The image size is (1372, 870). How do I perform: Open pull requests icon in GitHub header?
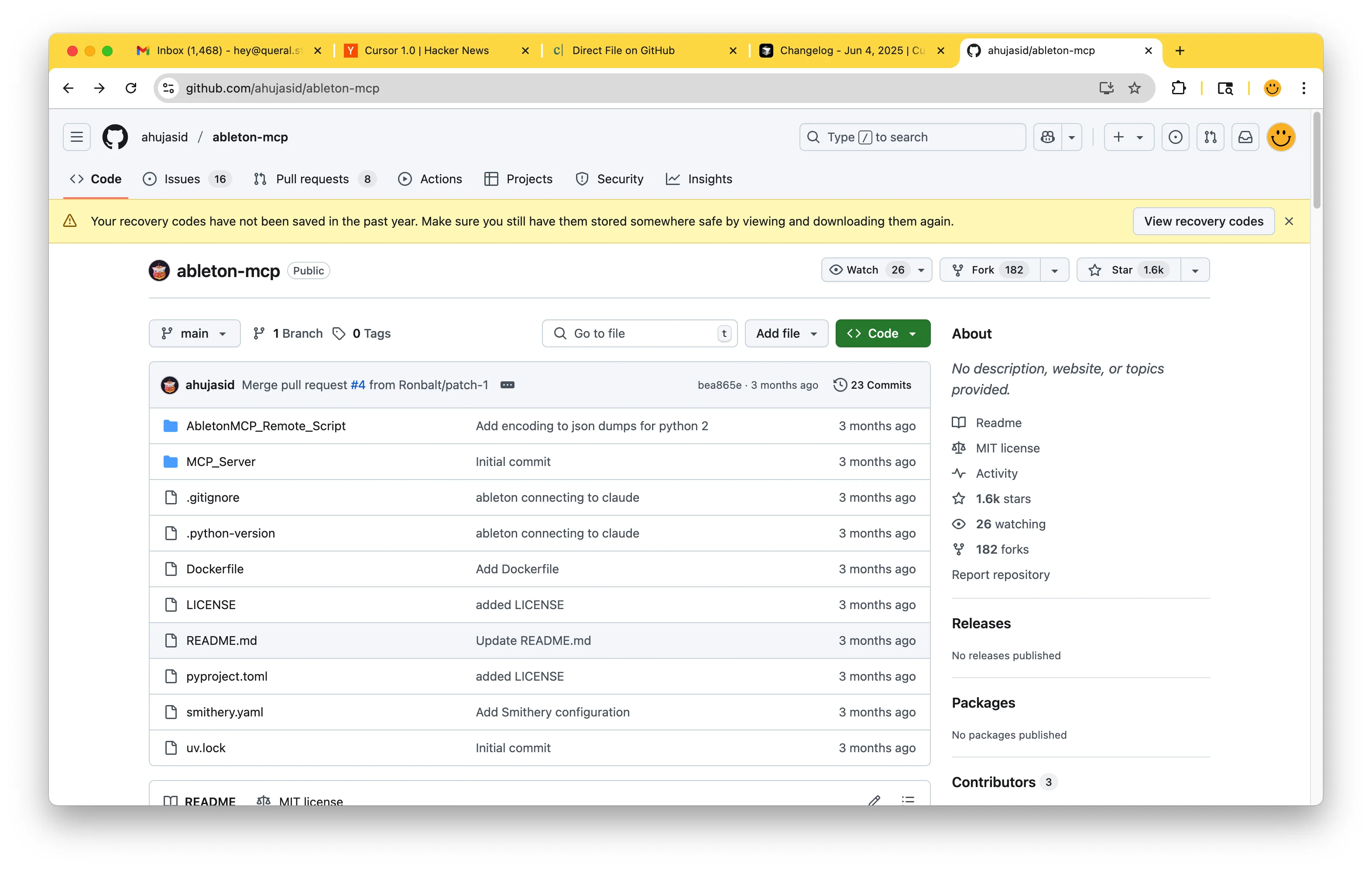coord(1210,137)
